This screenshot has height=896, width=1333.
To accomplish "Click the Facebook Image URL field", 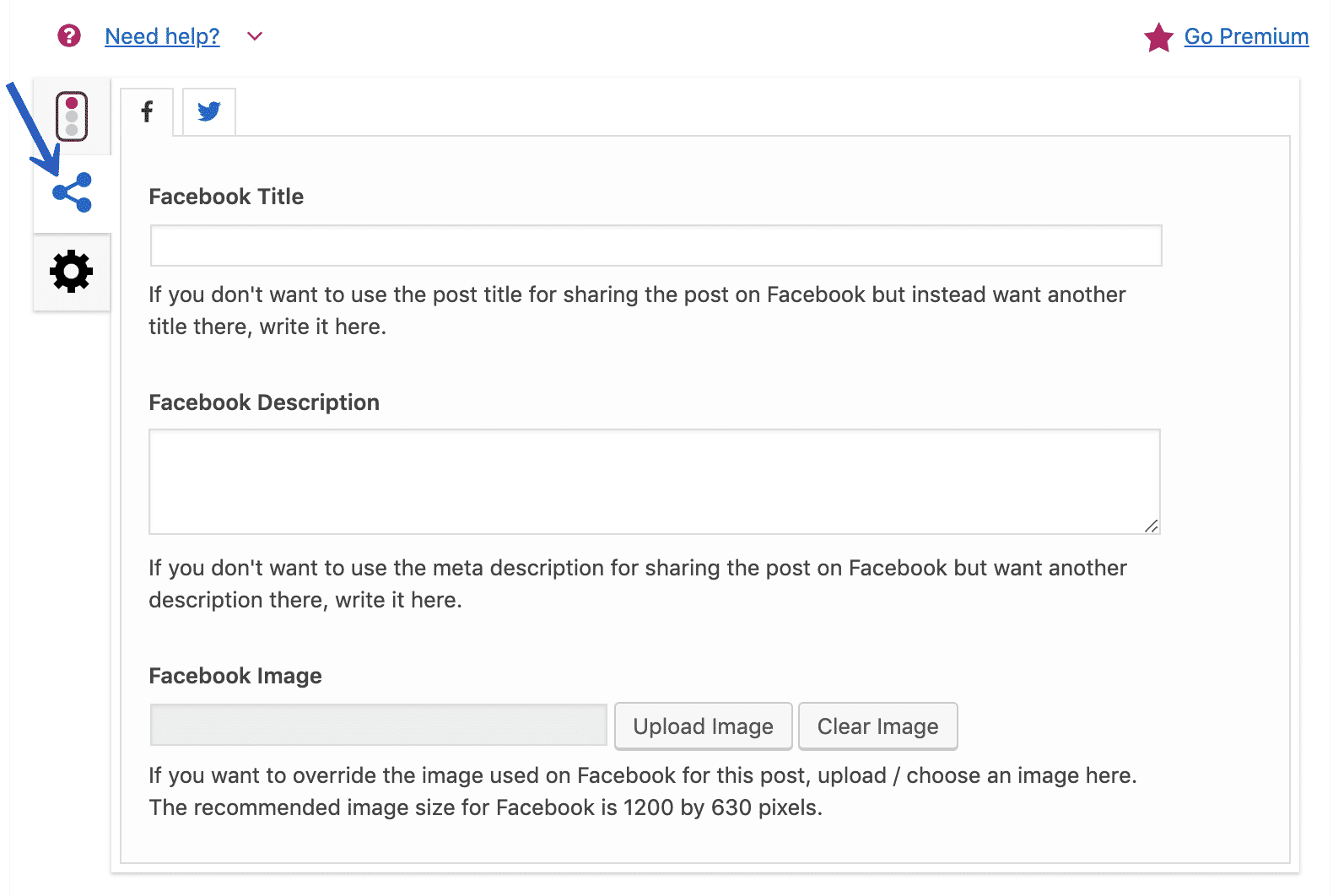I will 378,726.
